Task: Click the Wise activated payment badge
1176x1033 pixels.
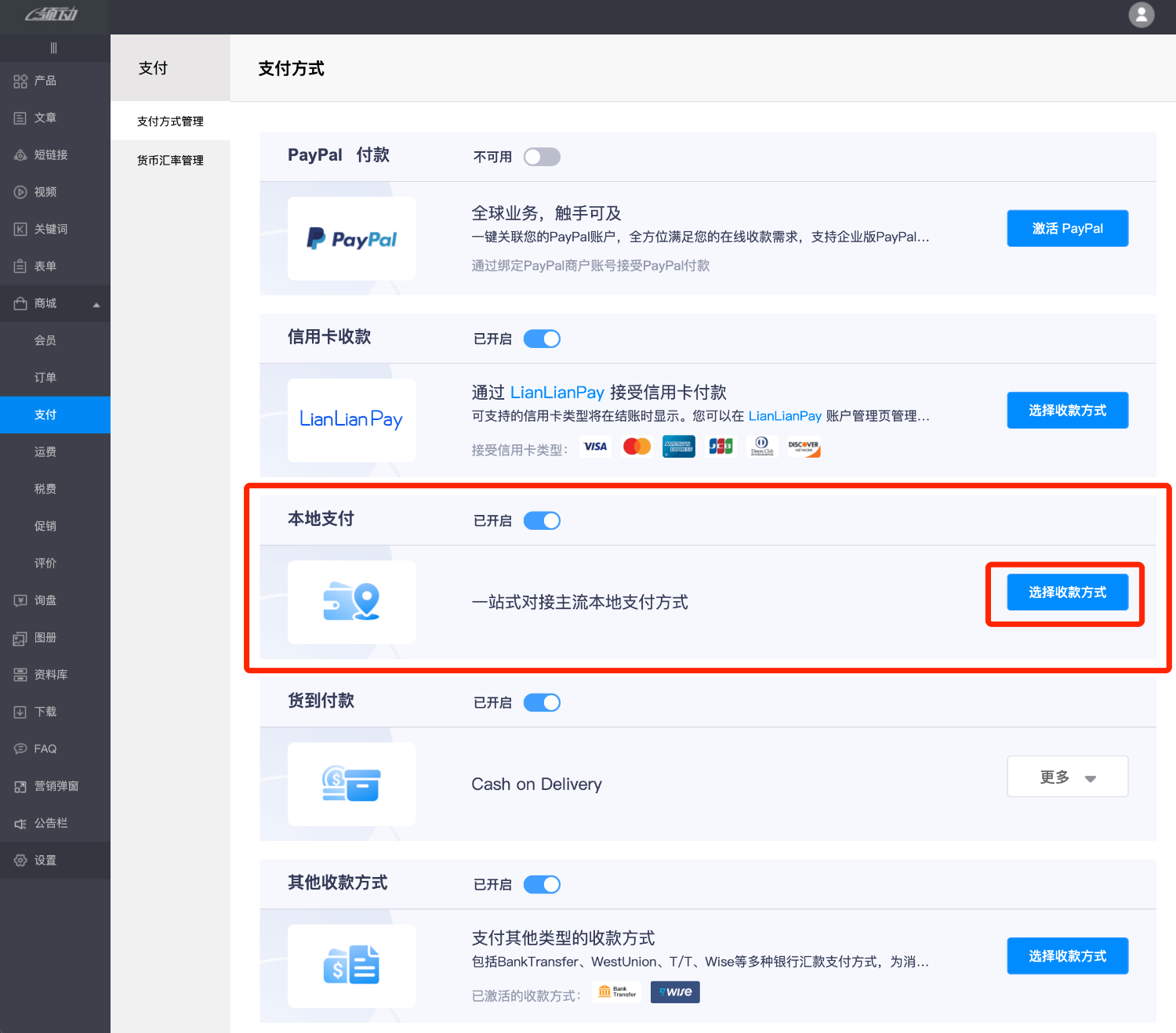Action: [675, 991]
